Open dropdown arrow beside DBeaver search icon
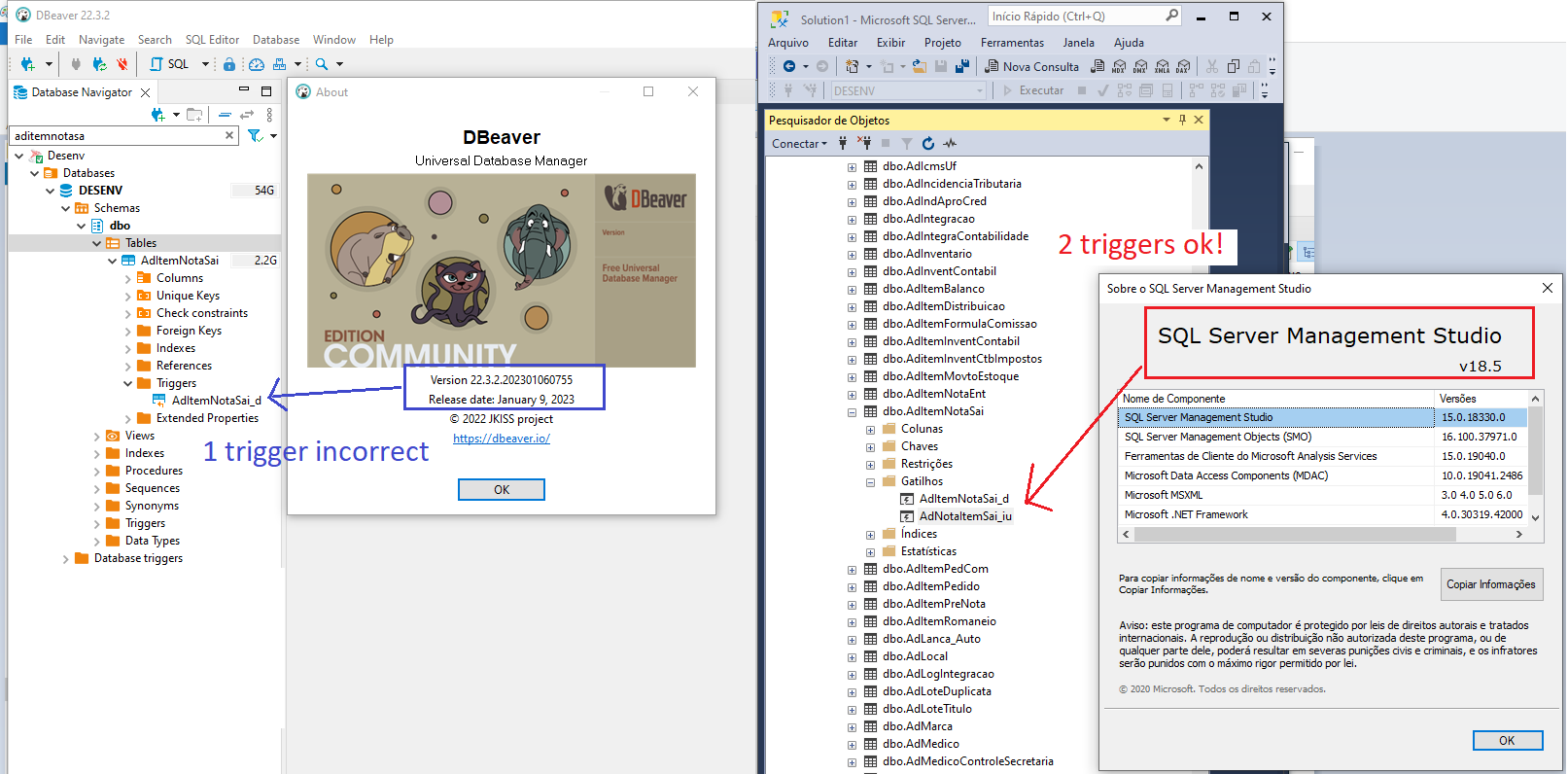This screenshot has height=774, width=1568. pos(339,64)
